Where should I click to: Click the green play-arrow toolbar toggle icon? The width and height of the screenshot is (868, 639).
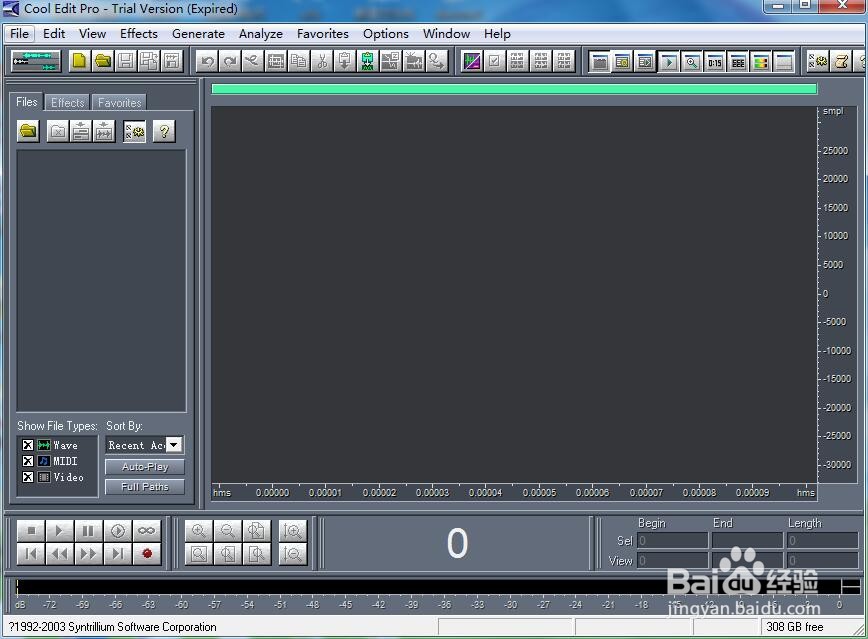coord(668,61)
